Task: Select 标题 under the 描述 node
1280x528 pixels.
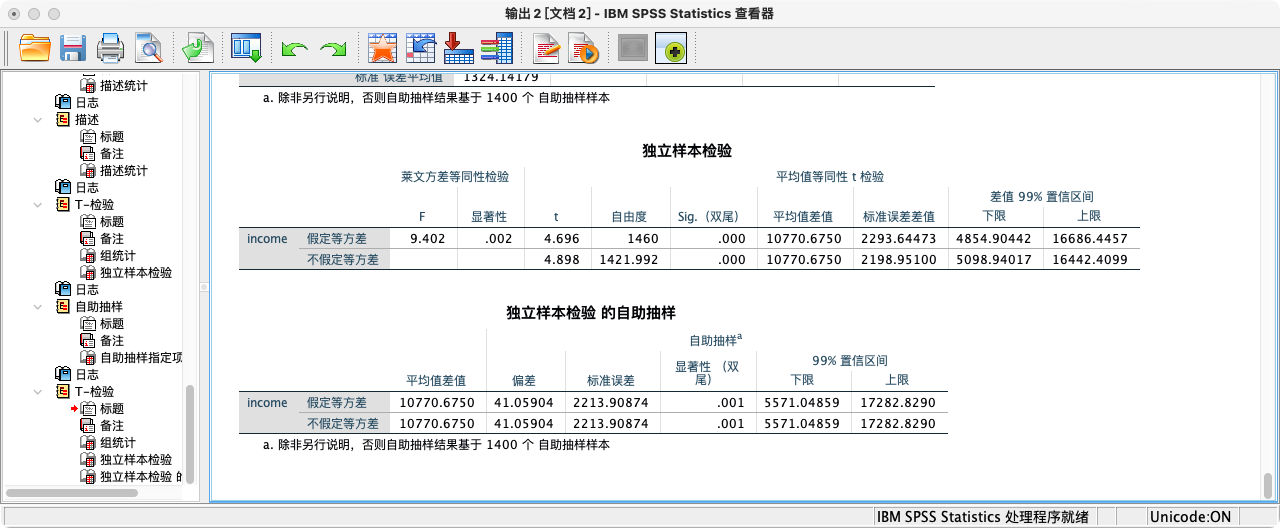Action: click(x=112, y=136)
